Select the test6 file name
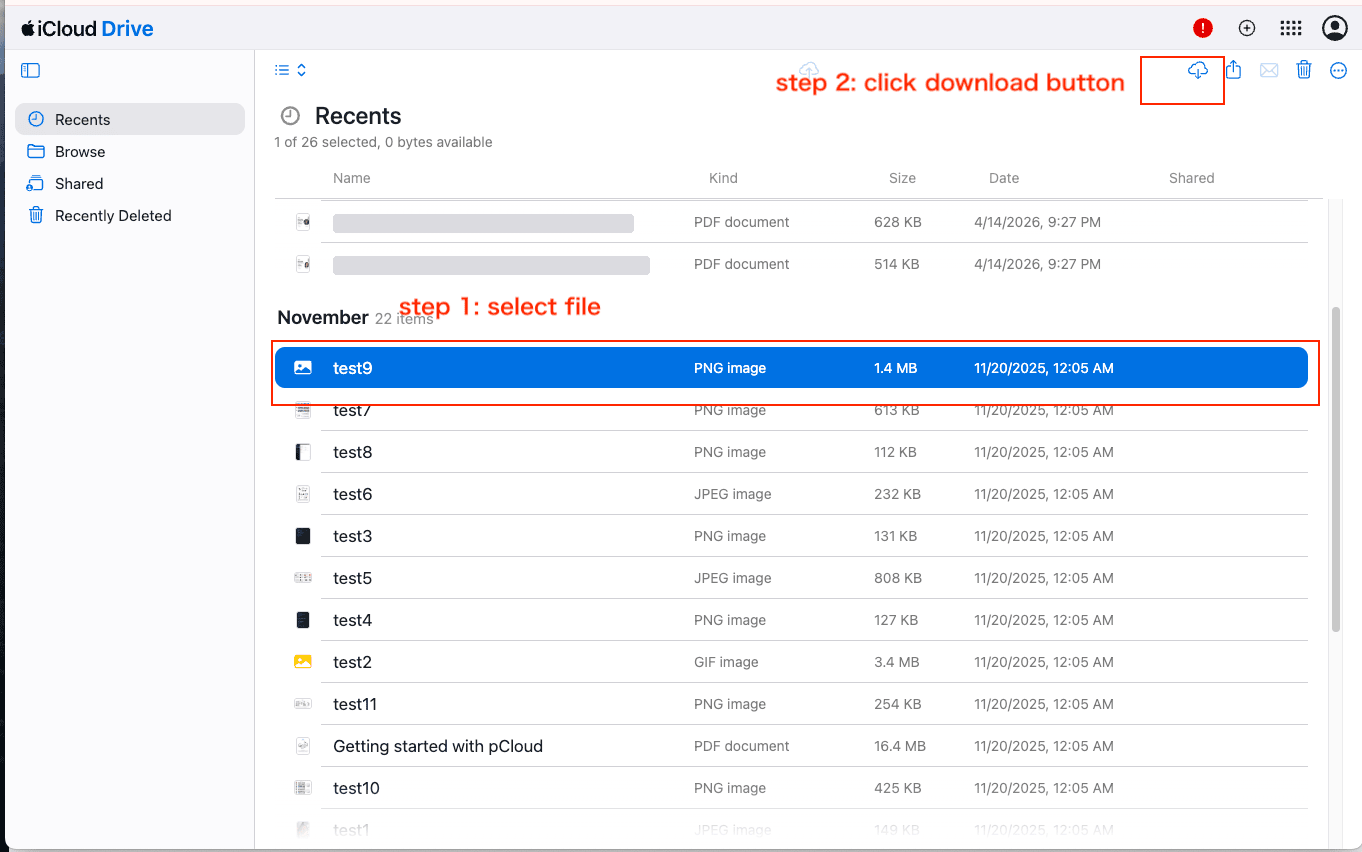1362x852 pixels. pos(353,494)
